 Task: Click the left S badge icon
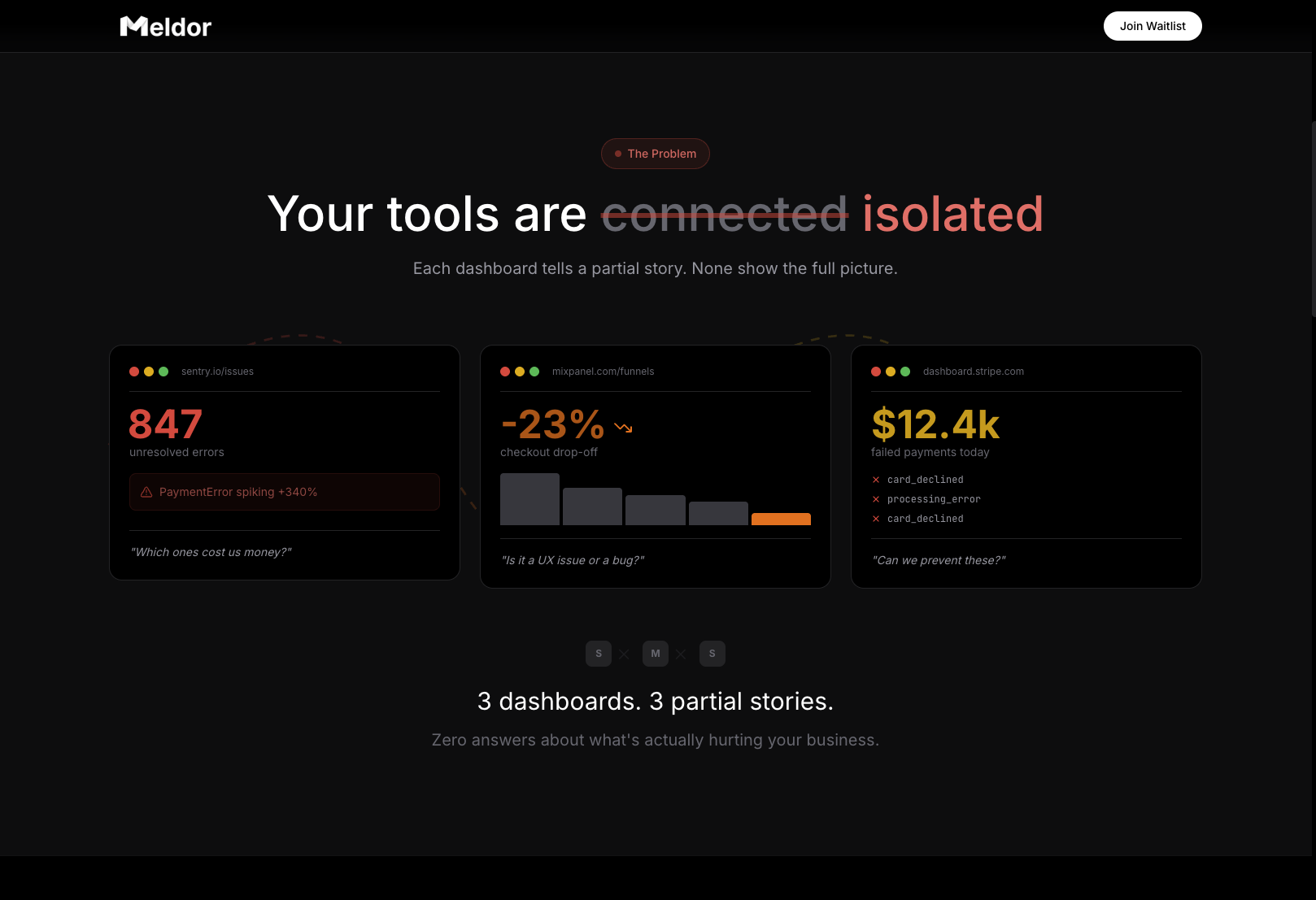pyautogui.click(x=599, y=654)
